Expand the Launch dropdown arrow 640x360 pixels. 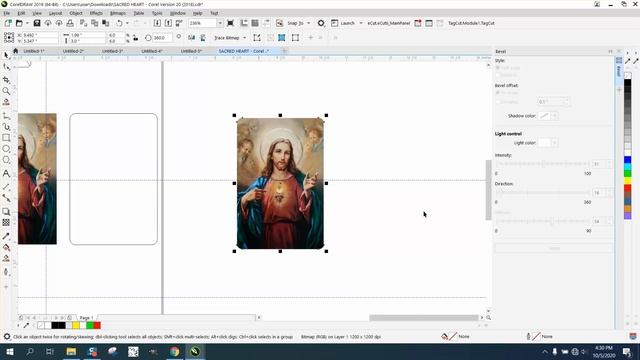(361, 23)
